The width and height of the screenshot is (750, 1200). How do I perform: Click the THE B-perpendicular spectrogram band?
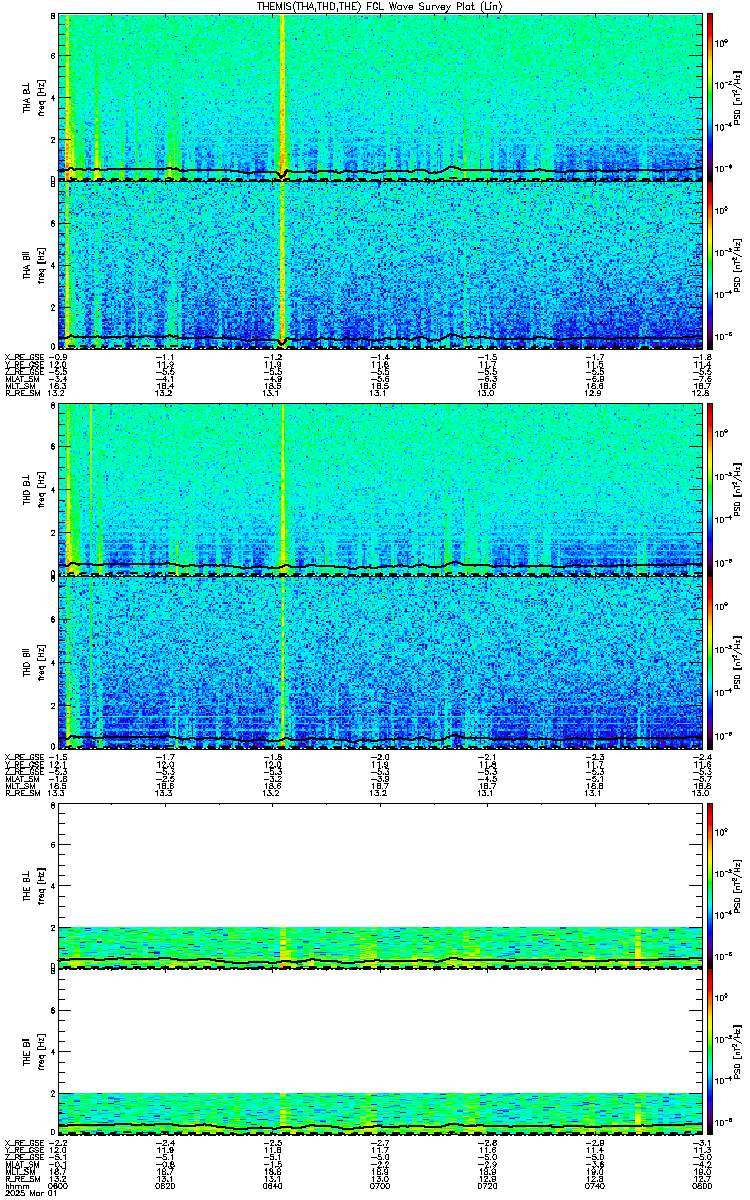380,948
